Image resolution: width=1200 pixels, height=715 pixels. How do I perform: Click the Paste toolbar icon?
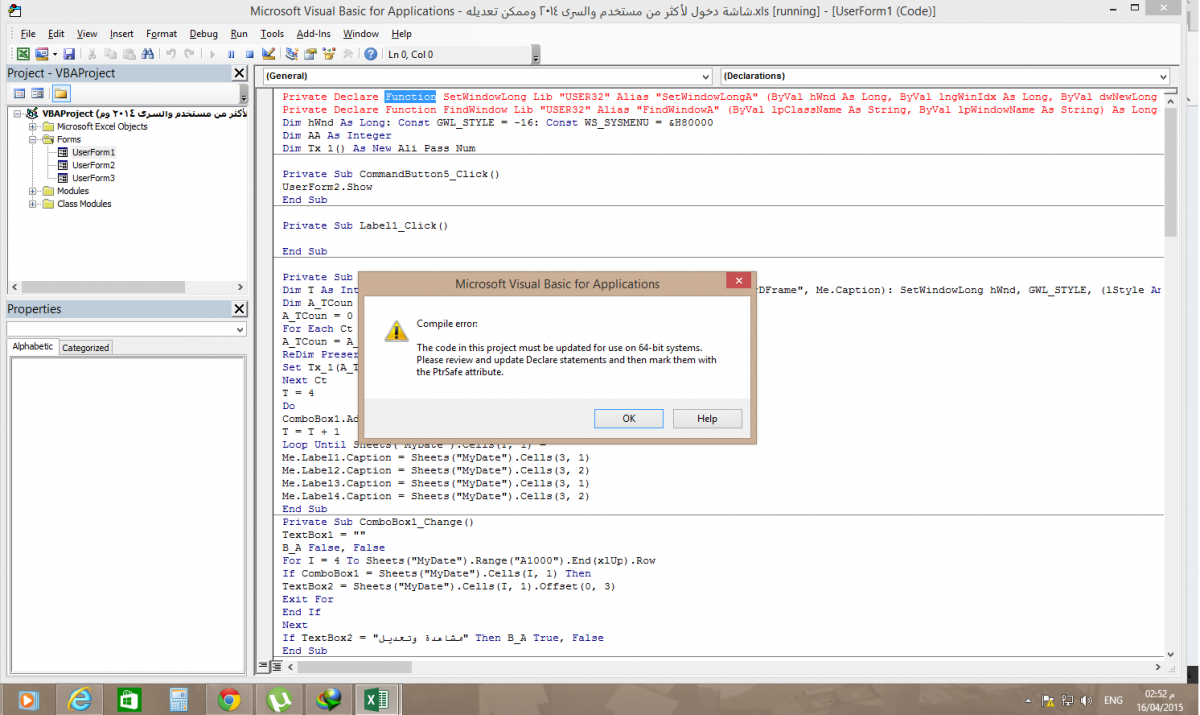tap(129, 54)
